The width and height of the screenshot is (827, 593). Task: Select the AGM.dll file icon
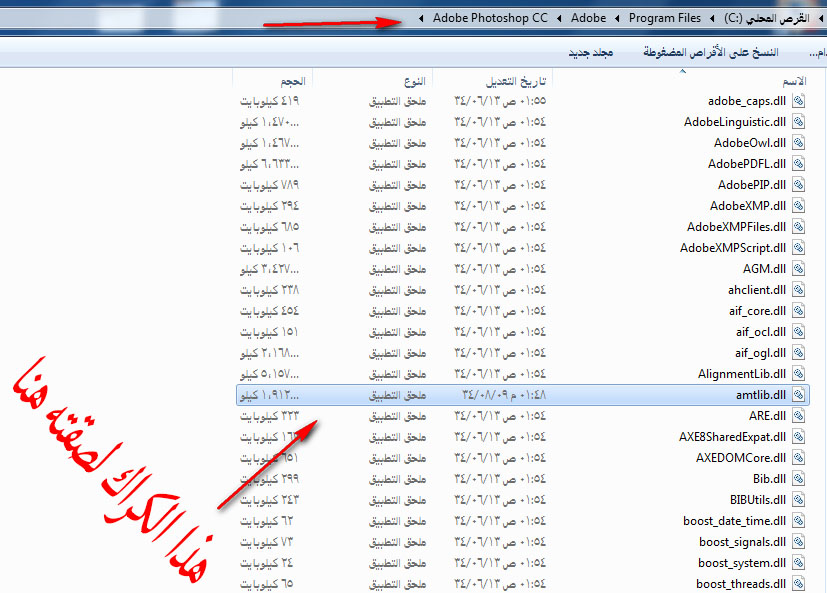click(x=799, y=269)
